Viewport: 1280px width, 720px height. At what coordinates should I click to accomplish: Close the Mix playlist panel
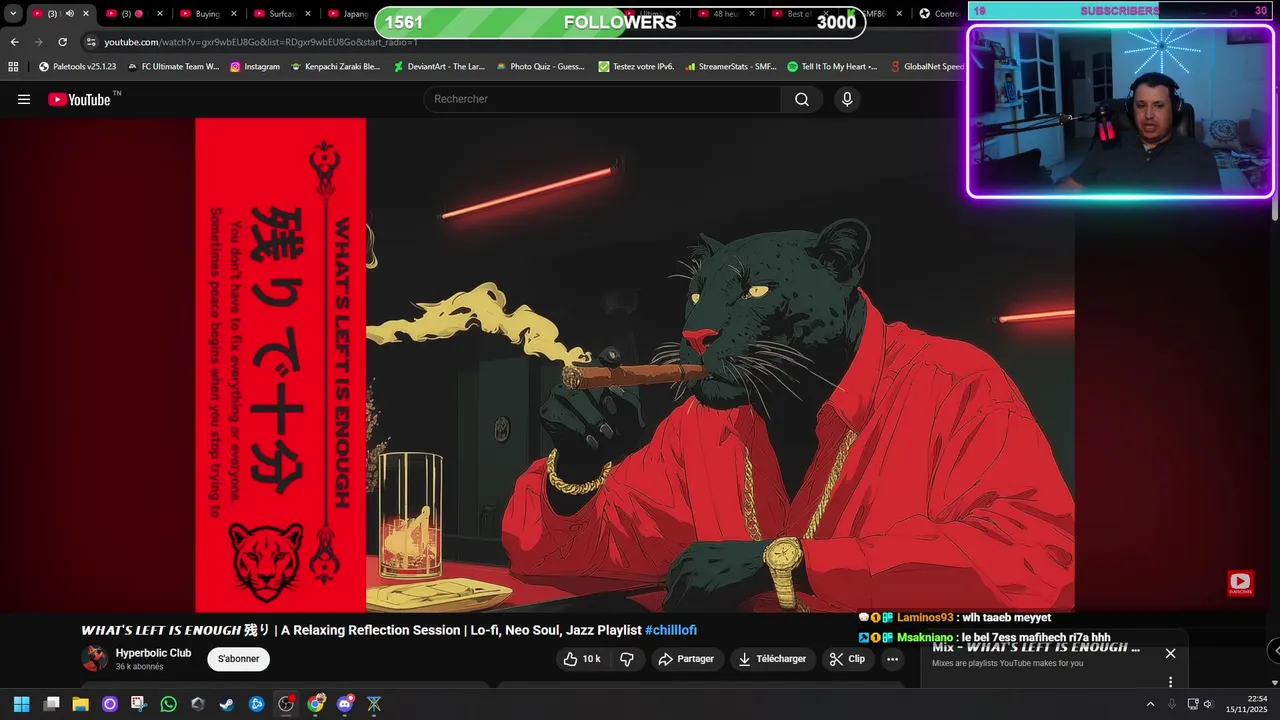pos(1170,653)
